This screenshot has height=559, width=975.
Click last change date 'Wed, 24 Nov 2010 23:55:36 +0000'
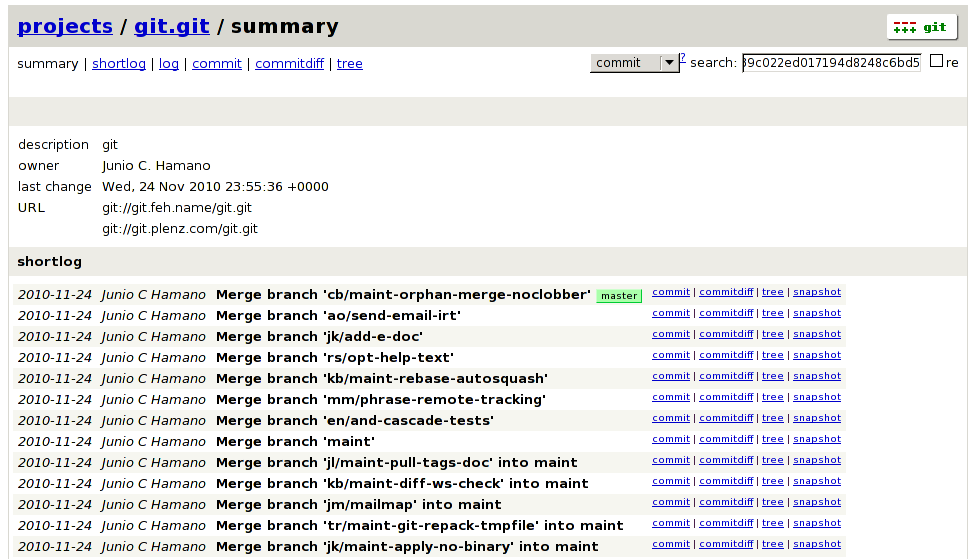coord(215,187)
